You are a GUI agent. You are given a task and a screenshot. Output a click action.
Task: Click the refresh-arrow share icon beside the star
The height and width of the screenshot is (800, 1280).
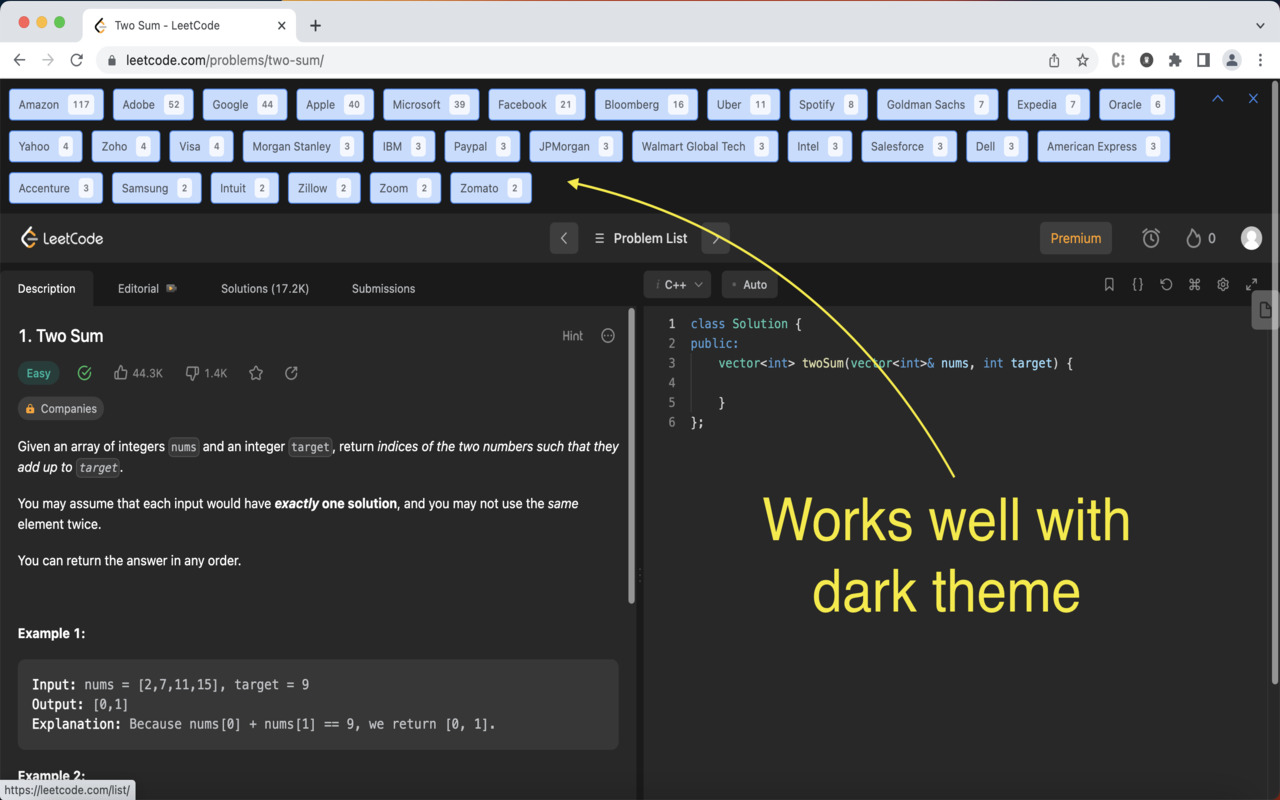(291, 373)
